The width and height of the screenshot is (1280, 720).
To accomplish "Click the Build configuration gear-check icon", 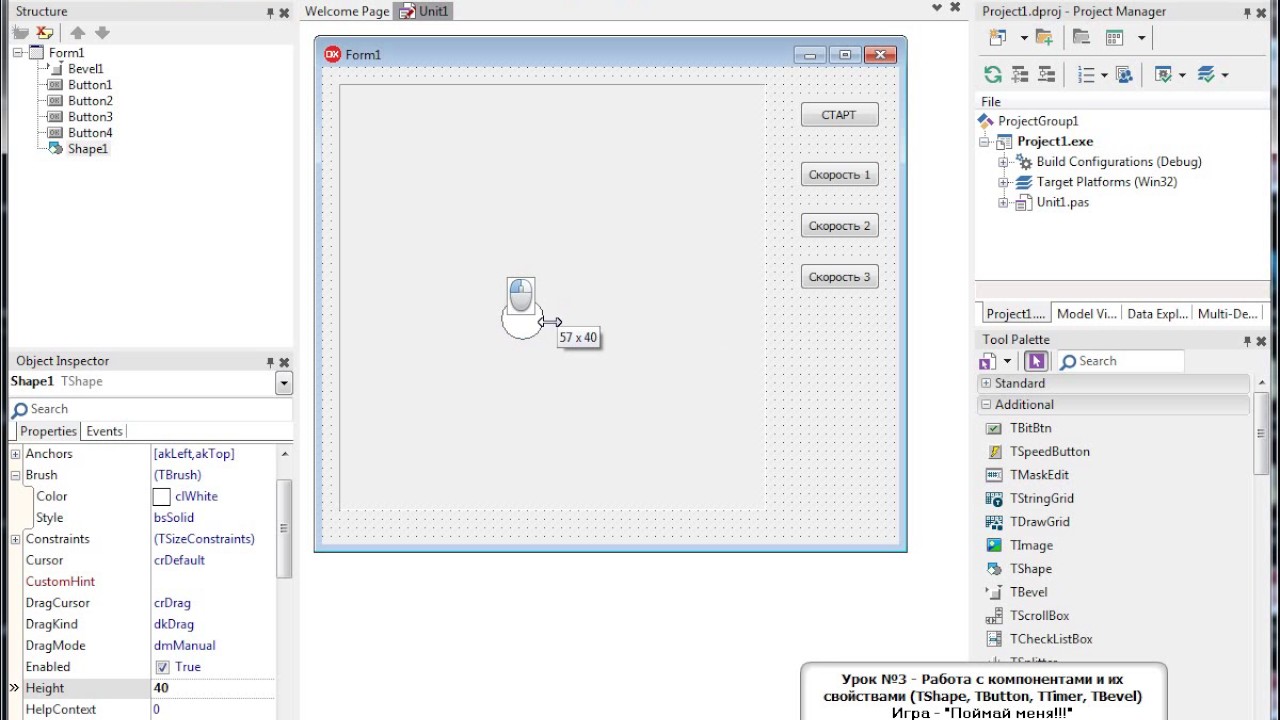I will click(1163, 75).
